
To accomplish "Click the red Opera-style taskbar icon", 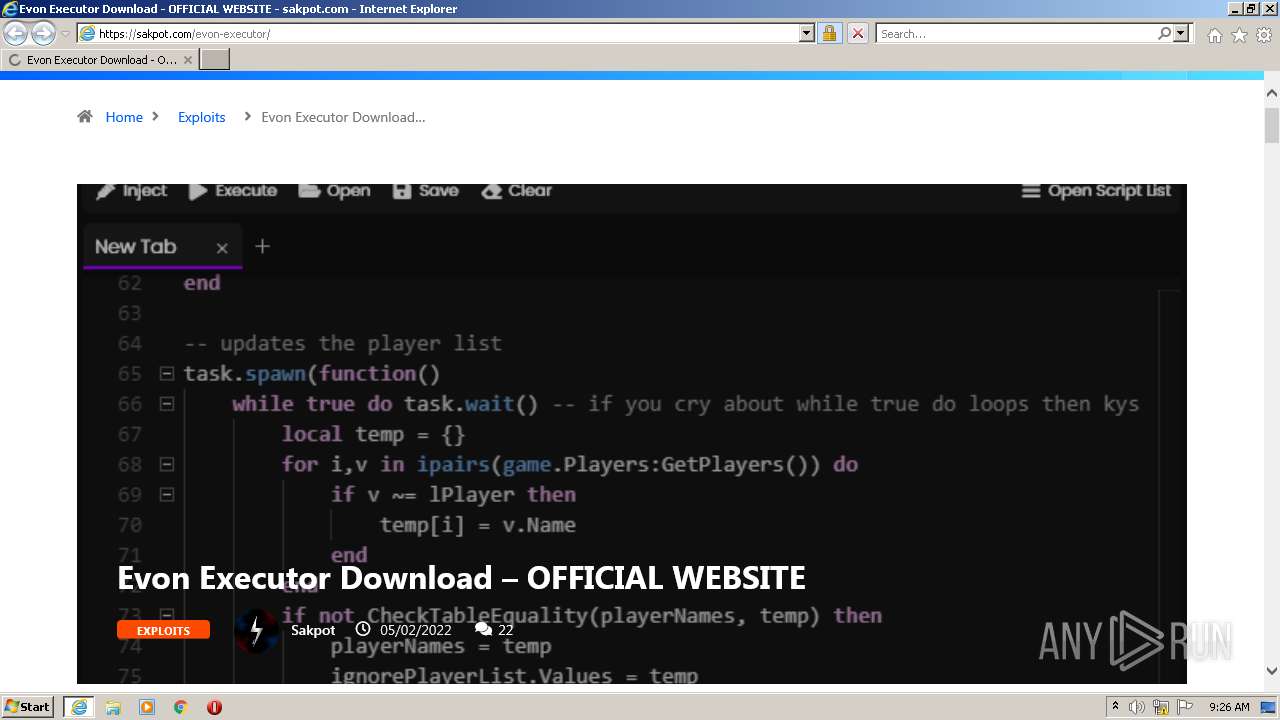I will click(214, 707).
